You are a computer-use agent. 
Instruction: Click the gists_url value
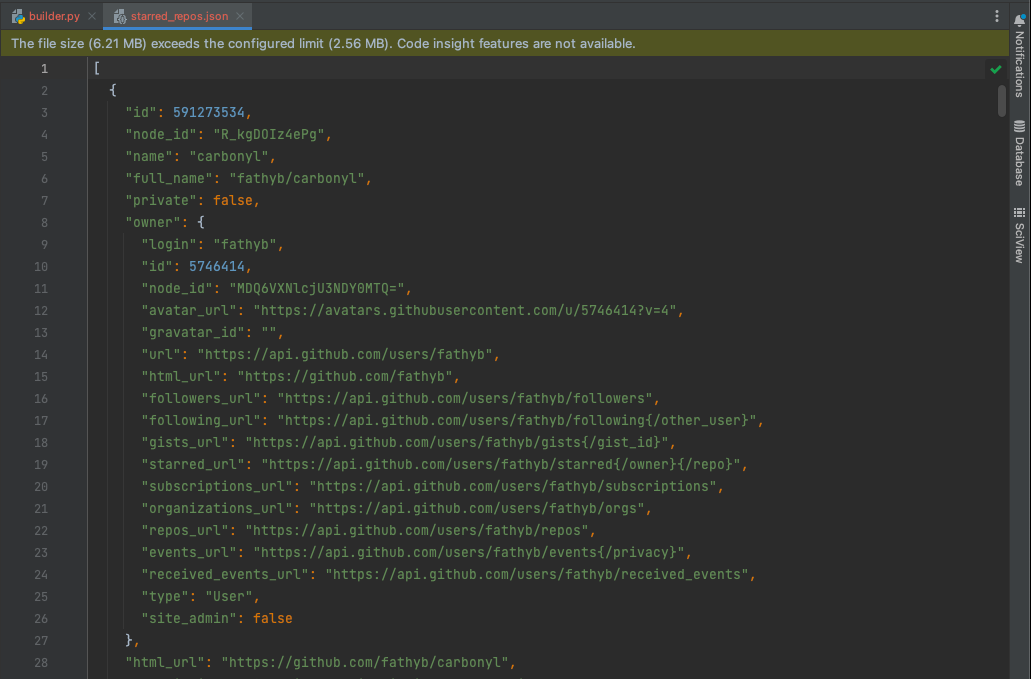click(x=457, y=443)
